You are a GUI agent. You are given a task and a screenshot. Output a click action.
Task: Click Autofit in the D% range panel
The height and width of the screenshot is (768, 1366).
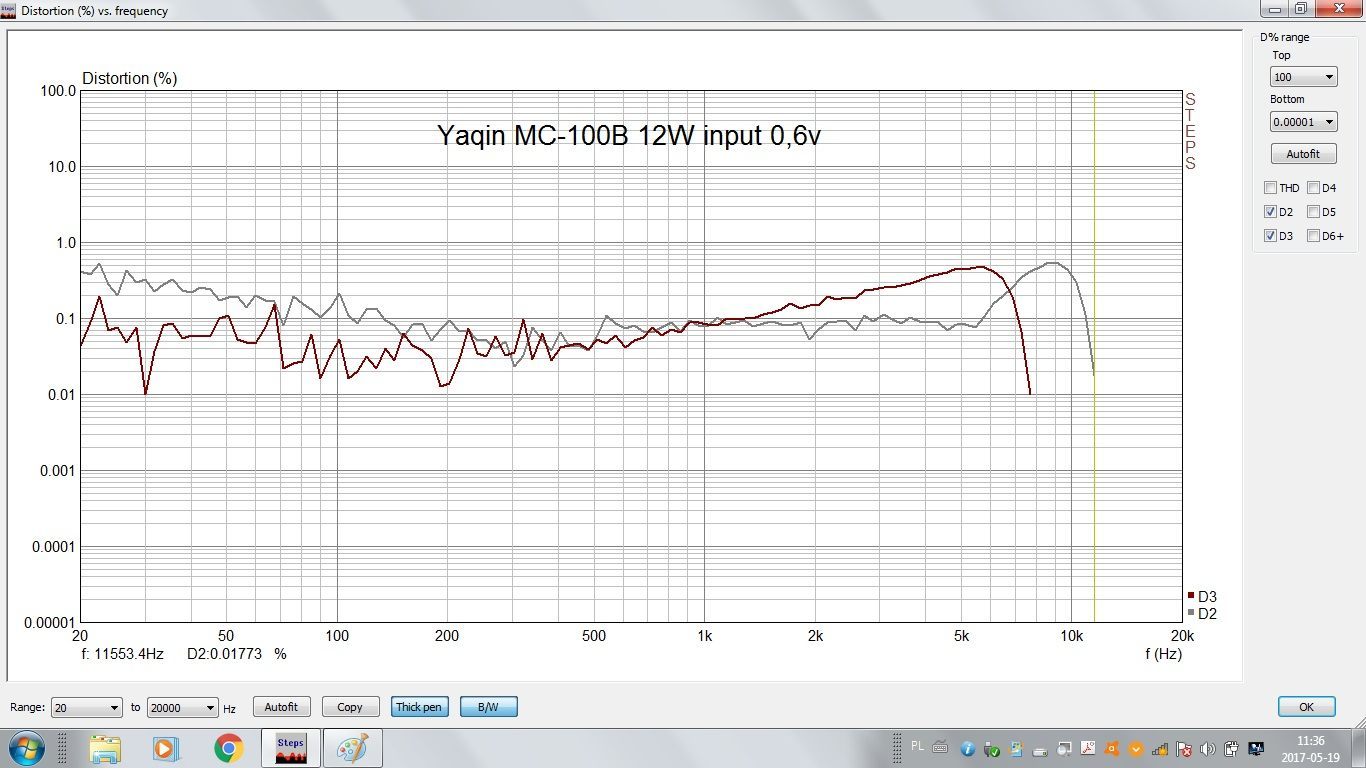(1303, 154)
